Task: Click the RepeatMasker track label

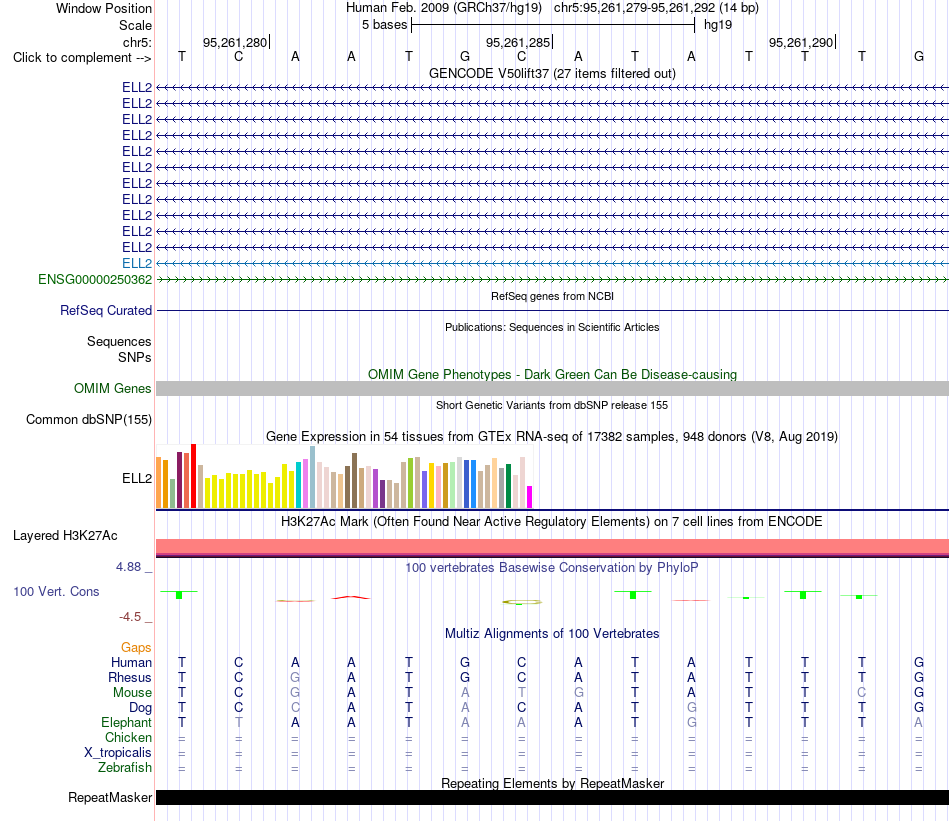Action: (x=110, y=797)
